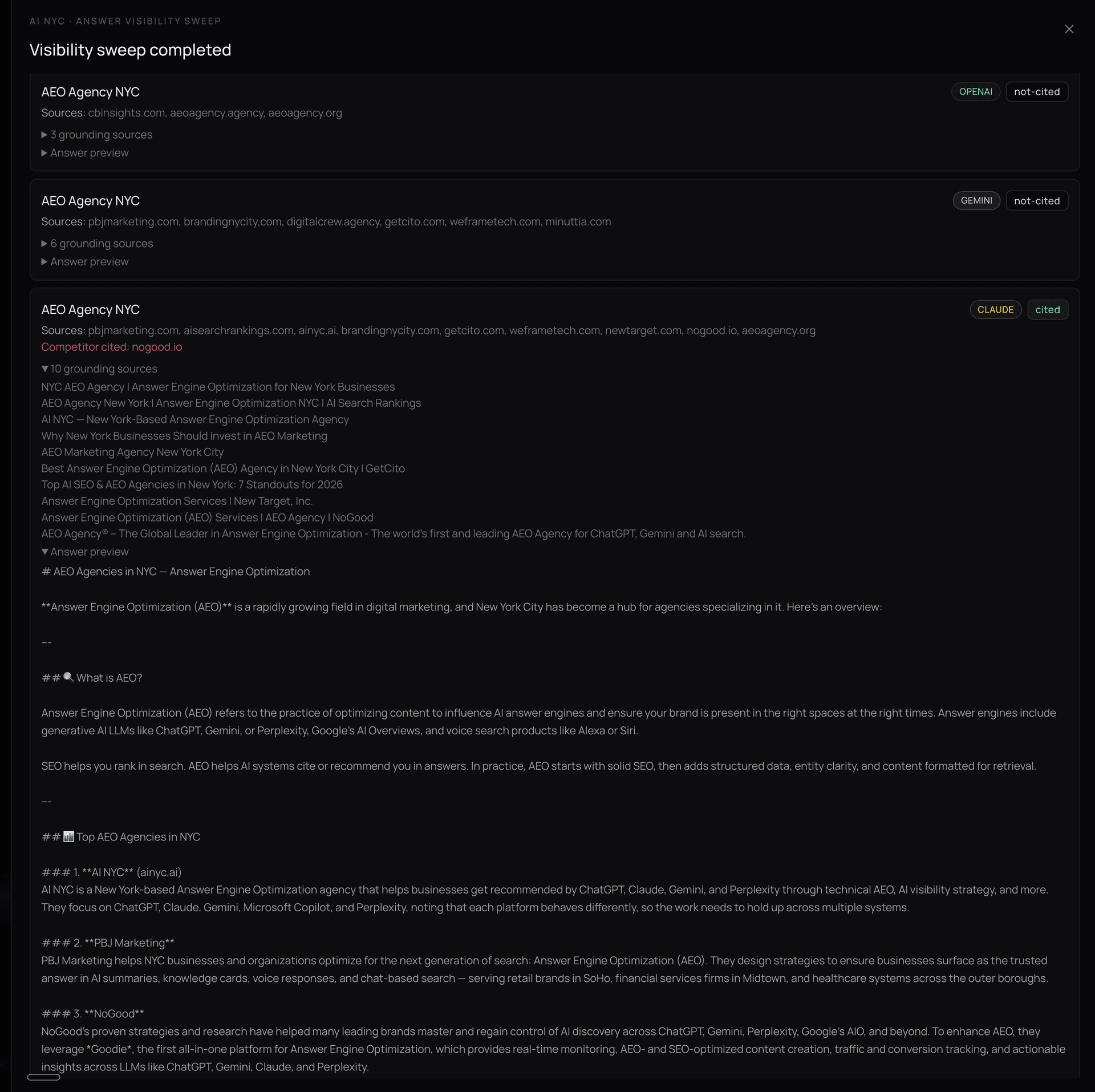The image size is (1095, 1092).
Task: Expand the Gemini Answer preview
Action: pos(85,262)
